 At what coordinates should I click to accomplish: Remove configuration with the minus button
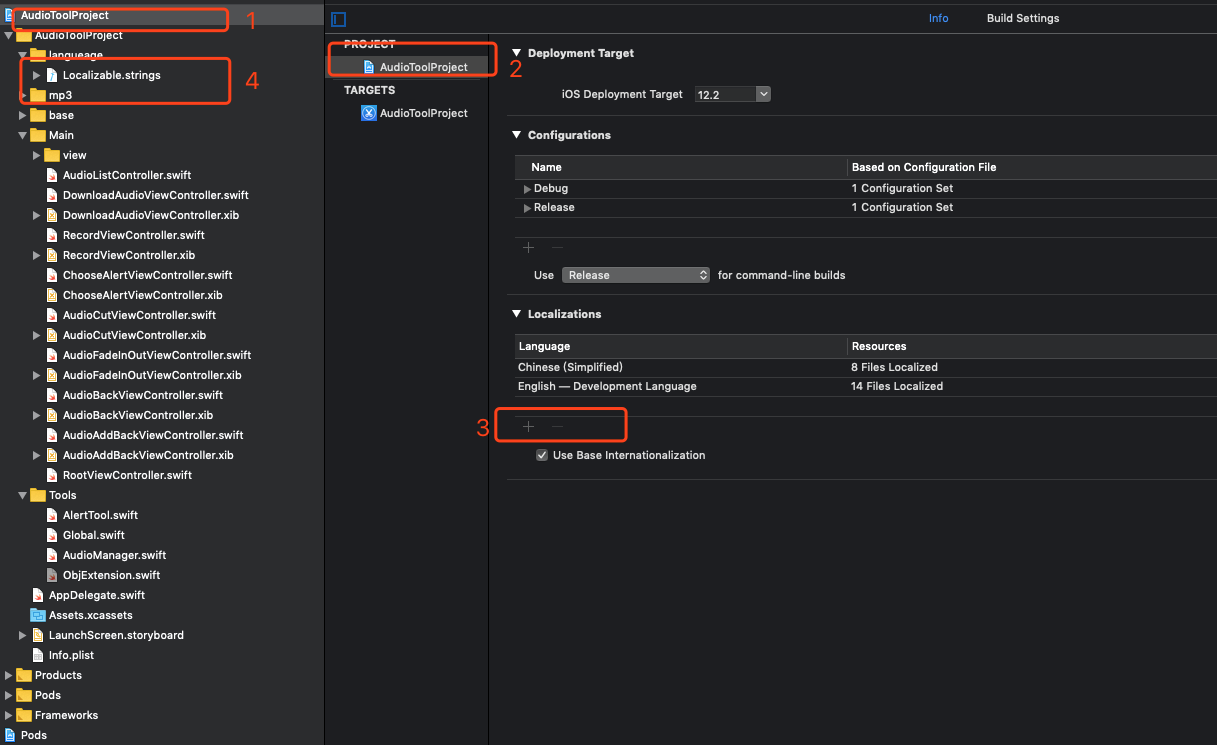point(558,247)
